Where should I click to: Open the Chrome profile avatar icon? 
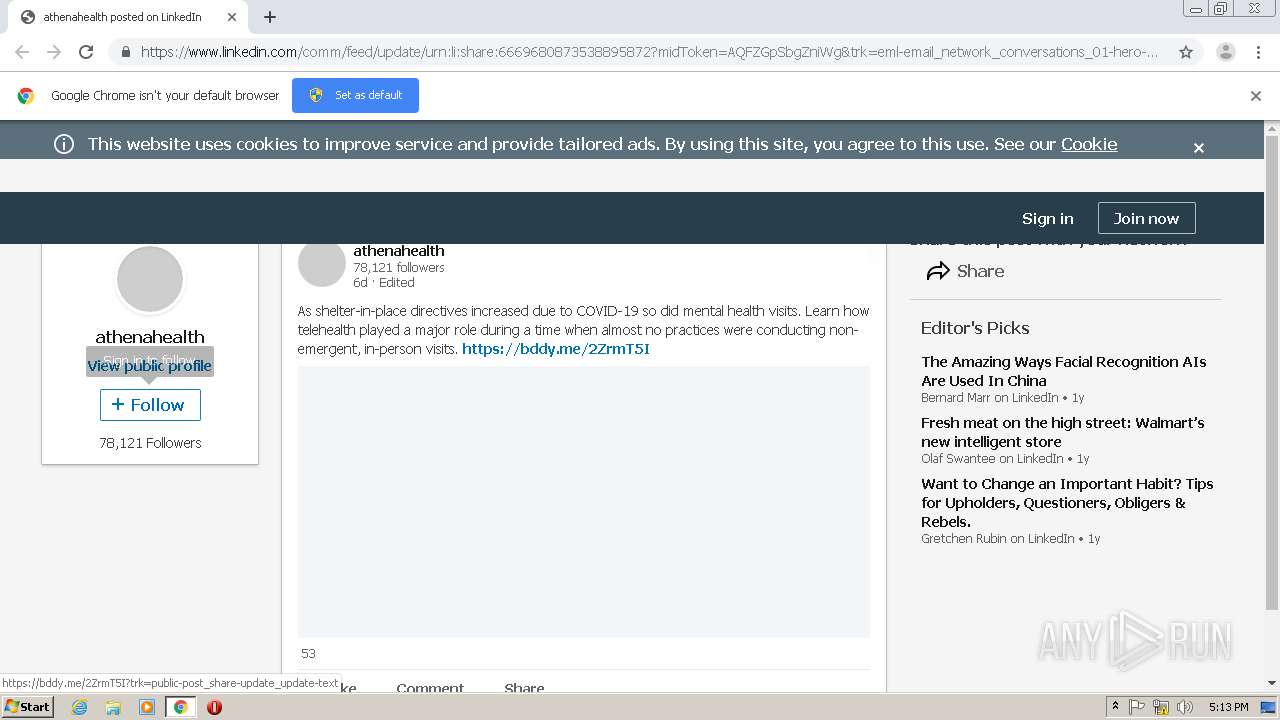[1225, 52]
